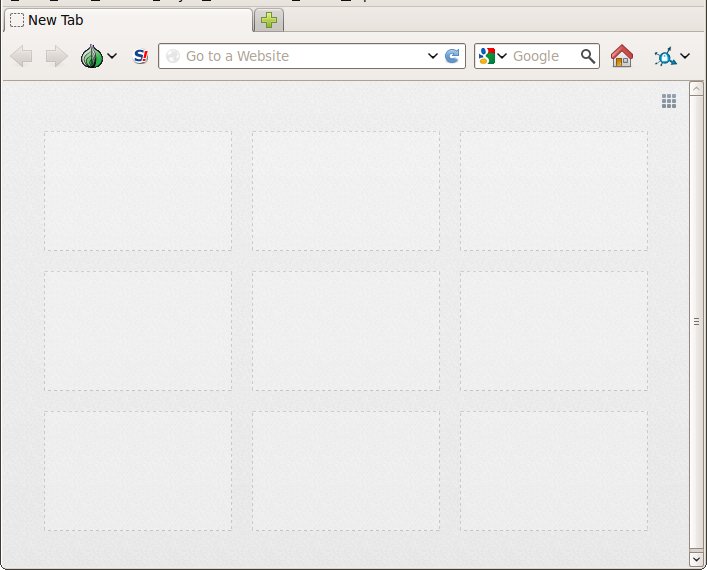The width and height of the screenshot is (707, 570).
Task: Click the Google search input box
Action: coord(543,56)
